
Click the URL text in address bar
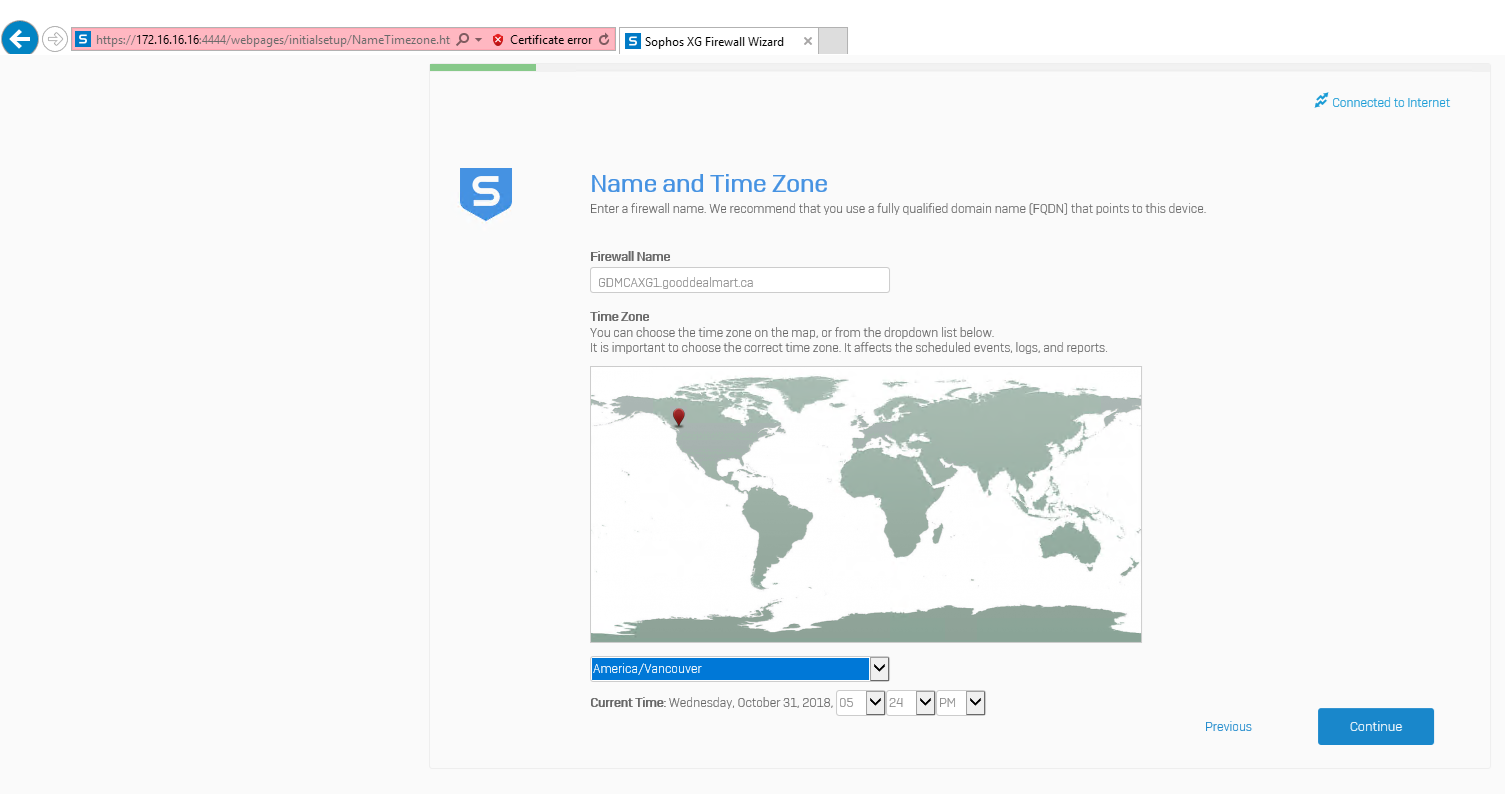point(273,40)
